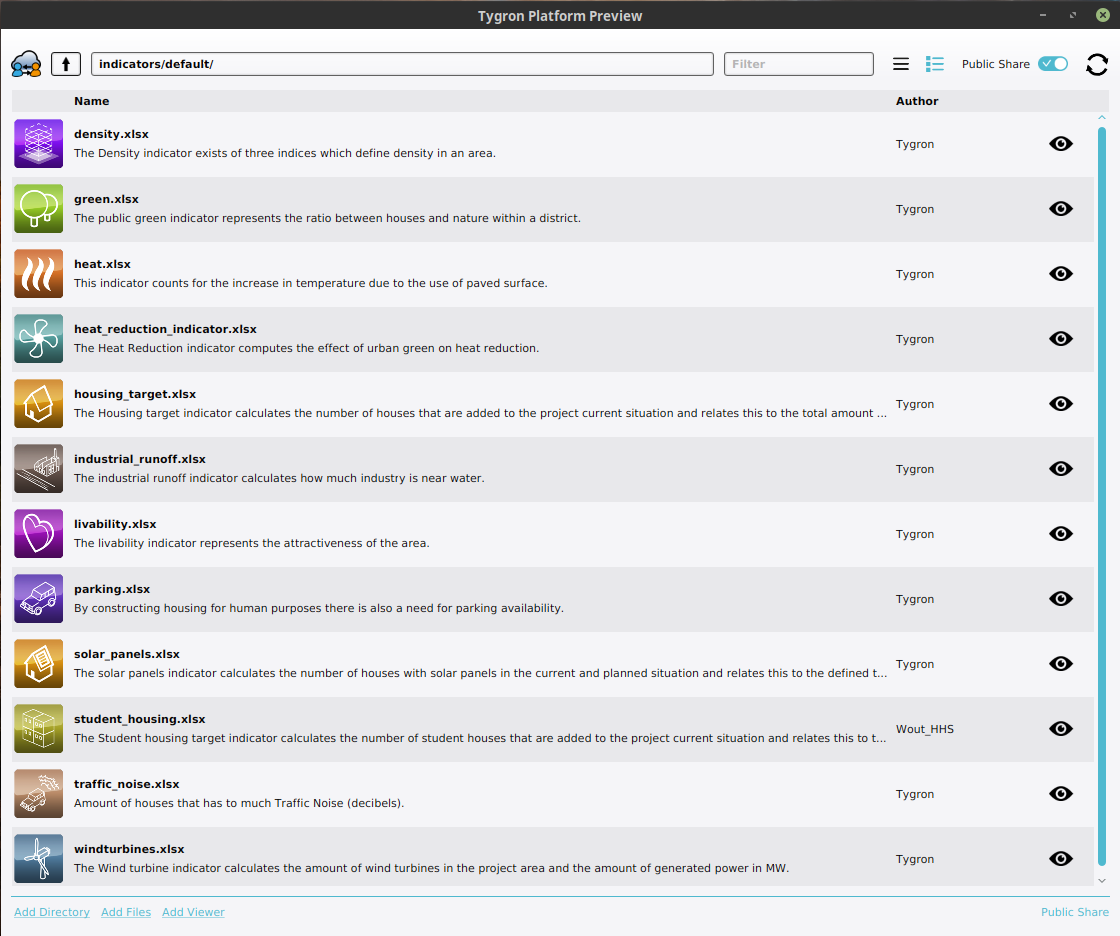The image size is (1120, 936).
Task: Click the Add Directory link
Action: coord(52,912)
